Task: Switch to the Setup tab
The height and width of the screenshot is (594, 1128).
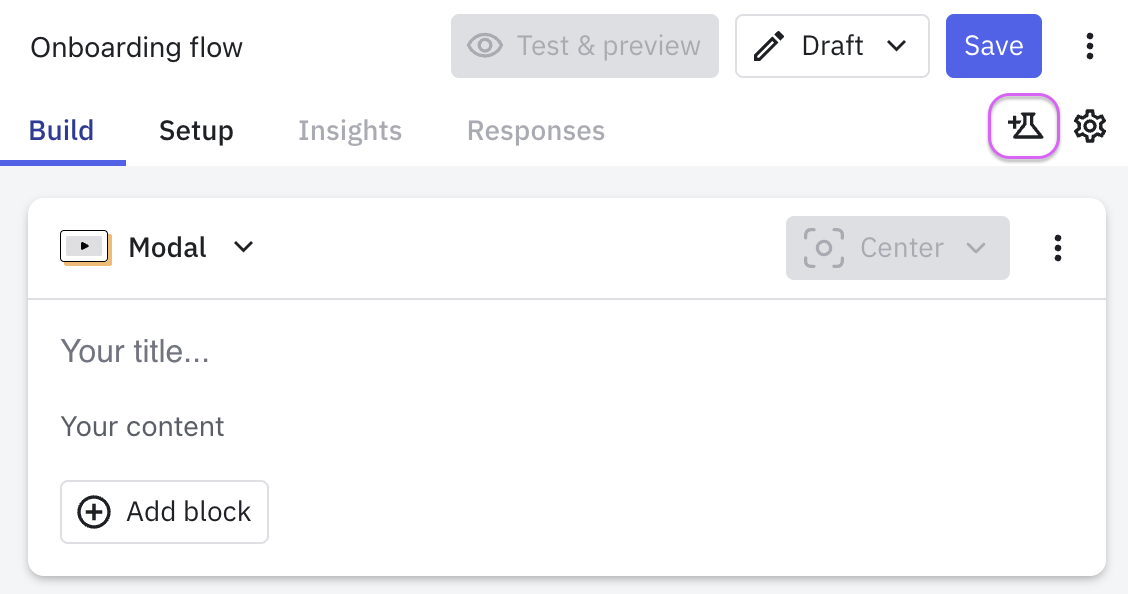Action: coord(196,131)
